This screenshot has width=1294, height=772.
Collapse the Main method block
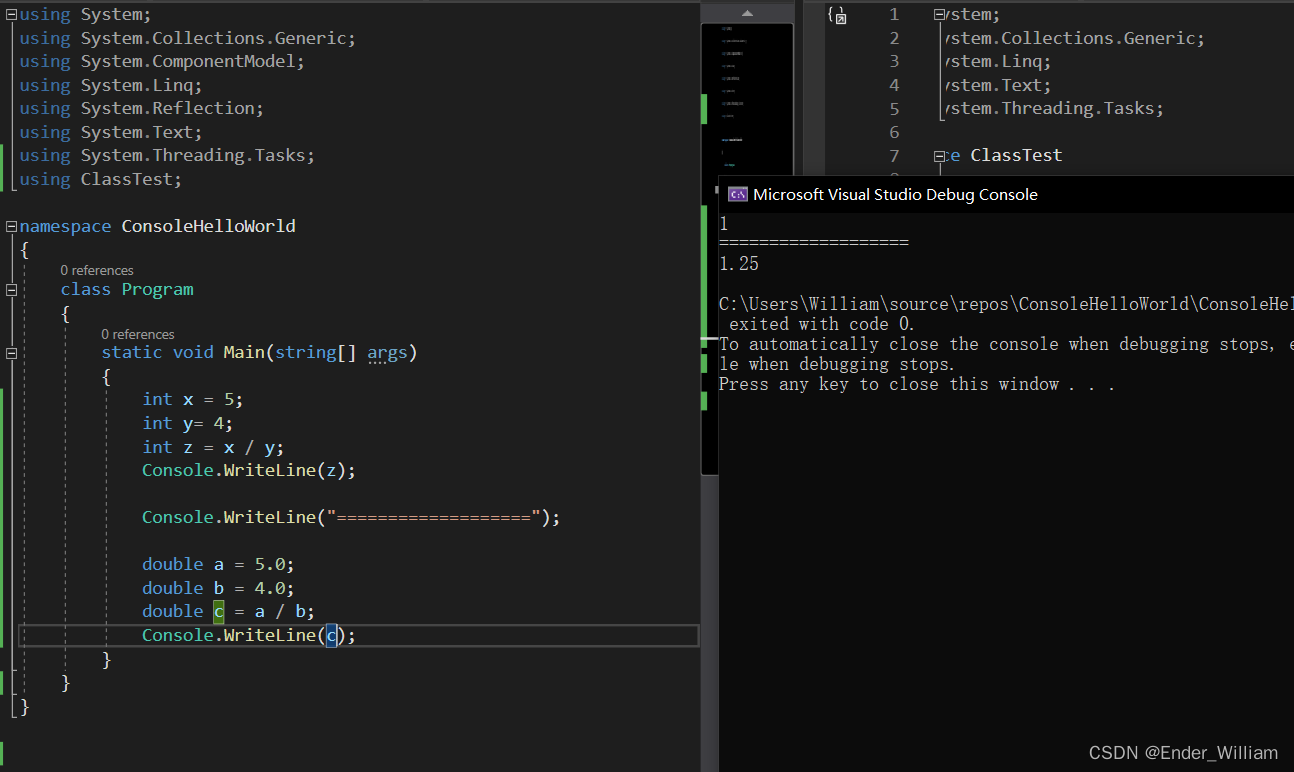click(x=11, y=353)
